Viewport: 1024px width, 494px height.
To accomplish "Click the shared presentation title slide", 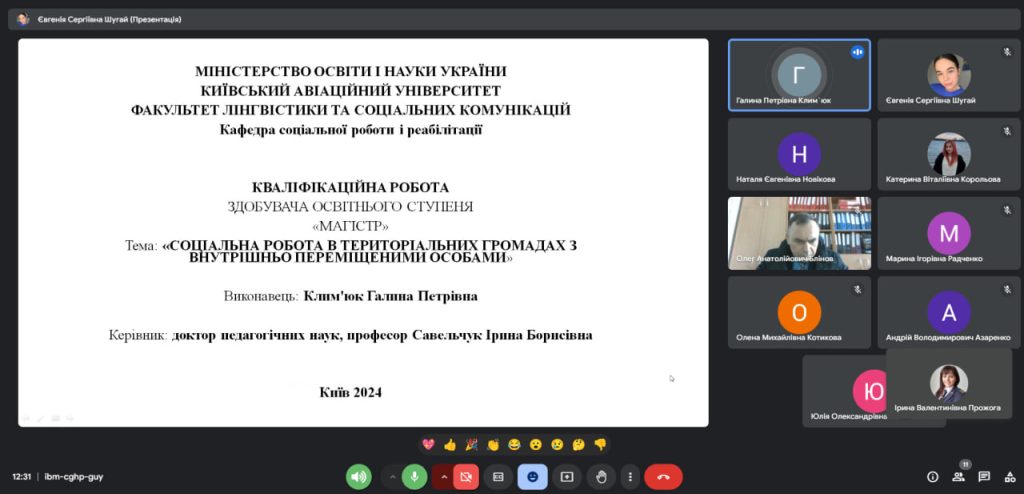I will [x=363, y=232].
